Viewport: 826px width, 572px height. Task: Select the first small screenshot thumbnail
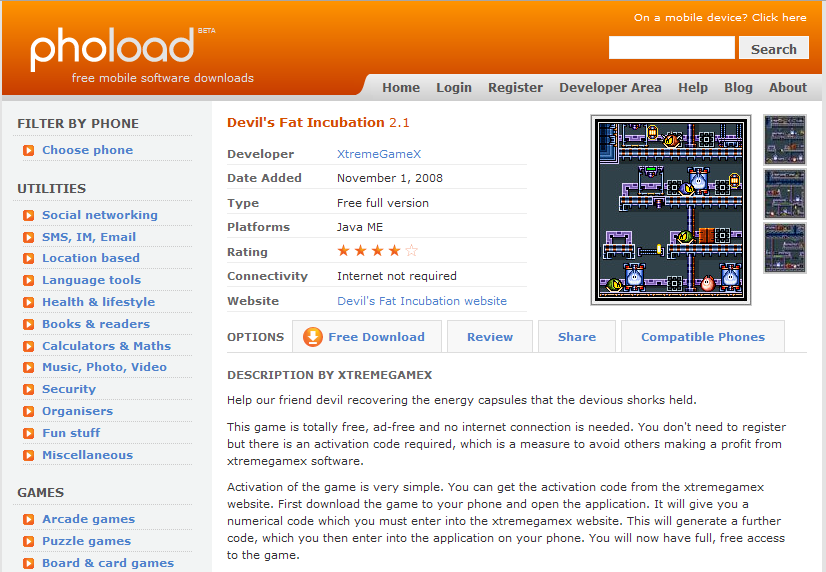[785, 140]
